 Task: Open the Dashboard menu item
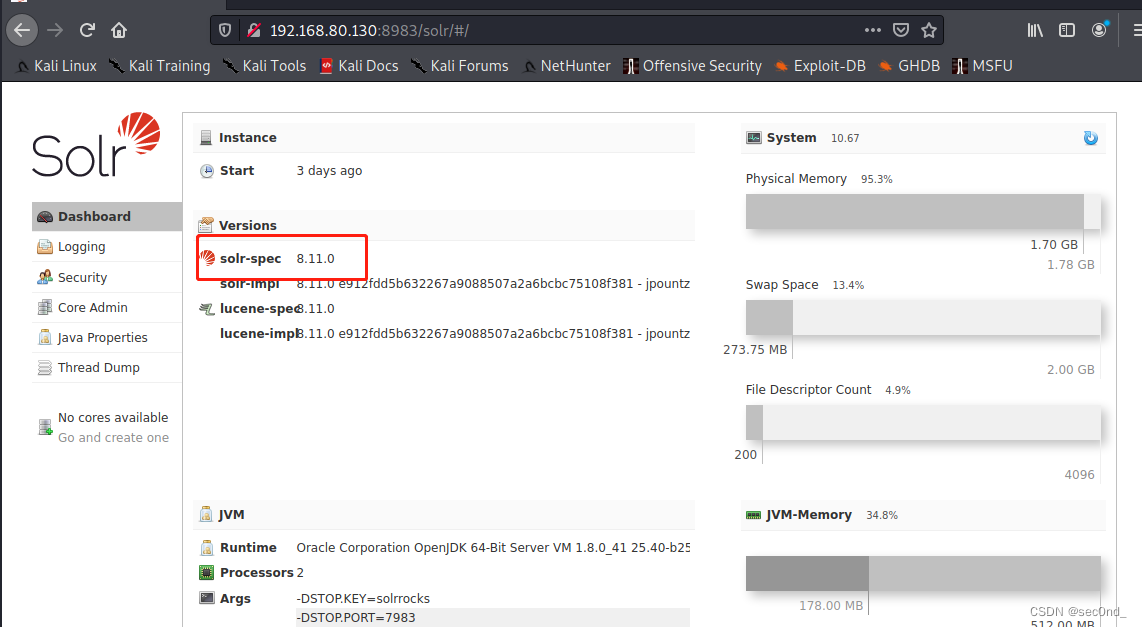(106, 216)
